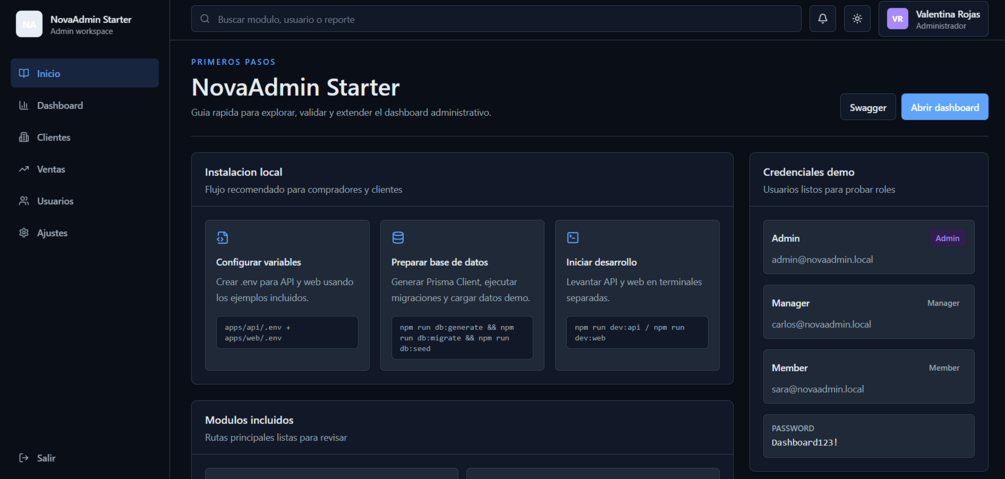
Task: Click the Rutas principales listas para revisar text
Action: point(276,438)
